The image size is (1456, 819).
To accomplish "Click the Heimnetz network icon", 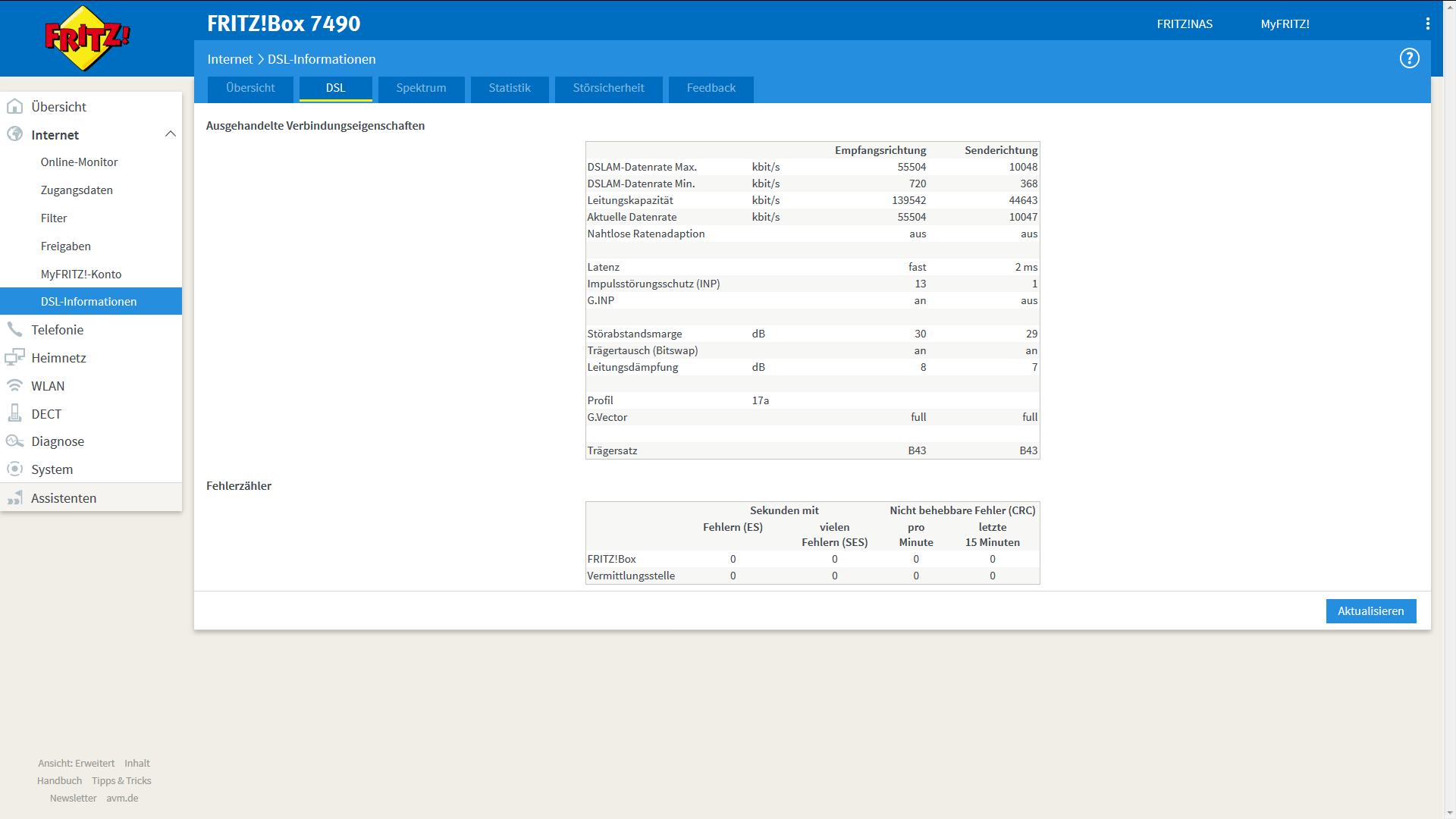I will tap(14, 357).
